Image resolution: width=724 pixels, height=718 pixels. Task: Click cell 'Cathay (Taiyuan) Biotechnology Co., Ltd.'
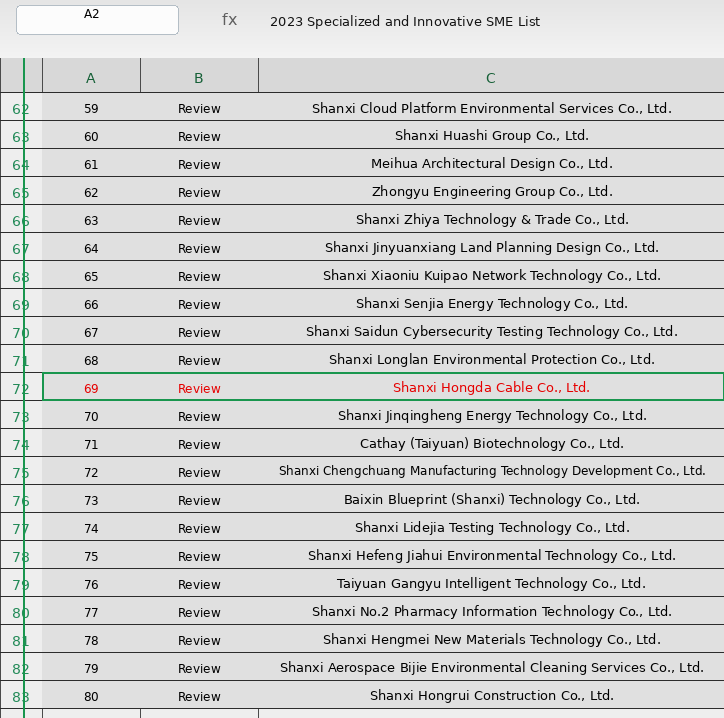(491, 444)
